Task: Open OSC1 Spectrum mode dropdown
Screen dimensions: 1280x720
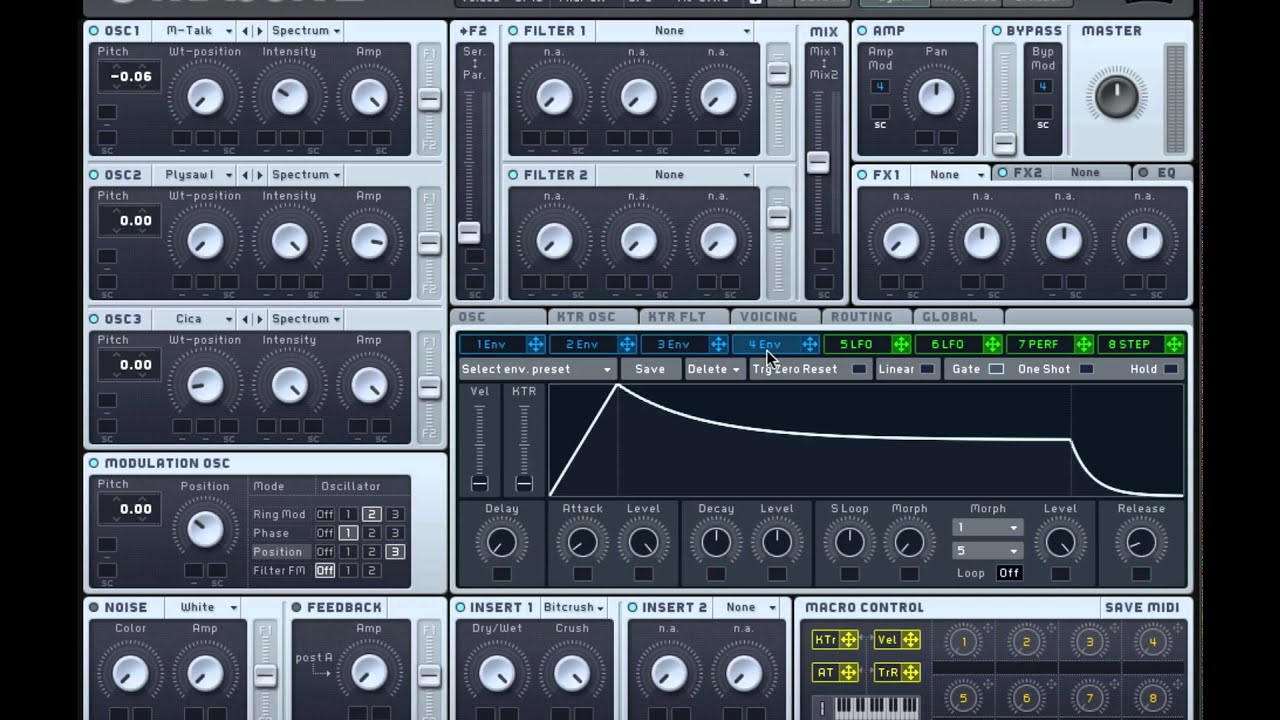Action: click(306, 31)
